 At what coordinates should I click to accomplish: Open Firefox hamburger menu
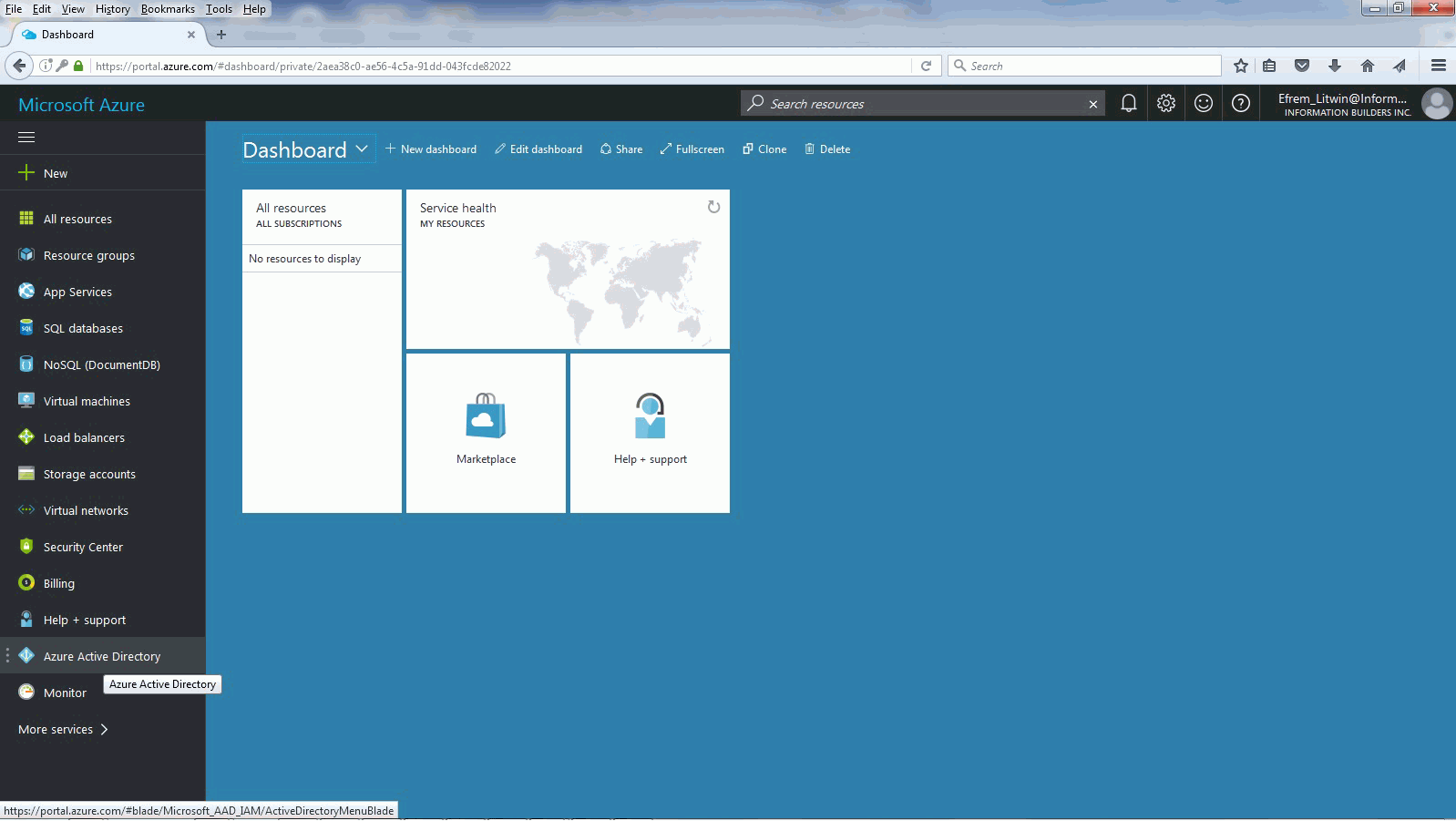(x=1439, y=66)
